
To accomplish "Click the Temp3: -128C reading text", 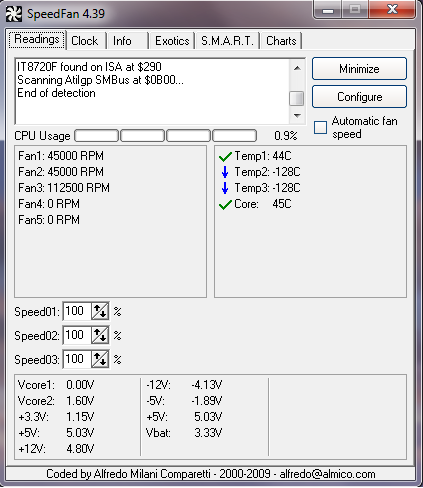I will pyautogui.click(x=267, y=188).
